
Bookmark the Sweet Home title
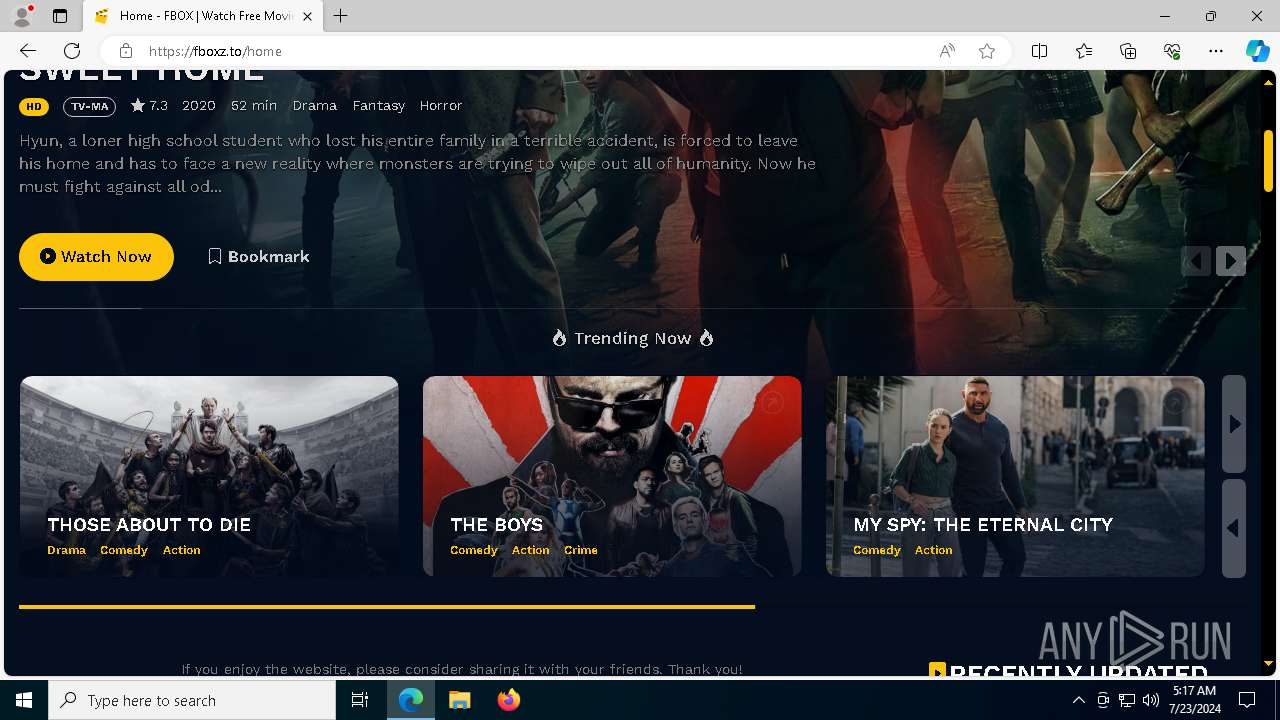(x=259, y=256)
